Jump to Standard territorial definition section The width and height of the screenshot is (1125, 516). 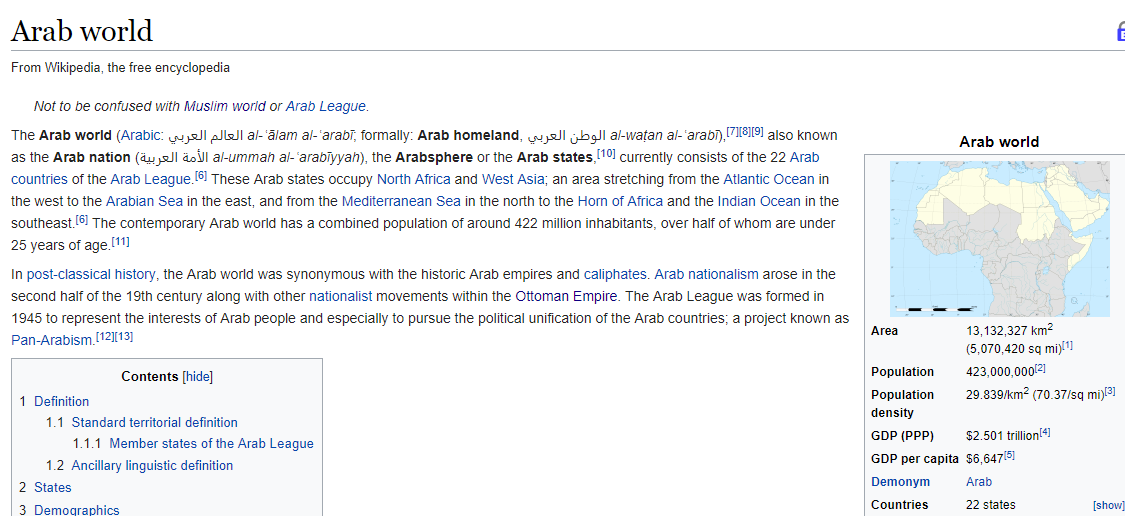154,423
